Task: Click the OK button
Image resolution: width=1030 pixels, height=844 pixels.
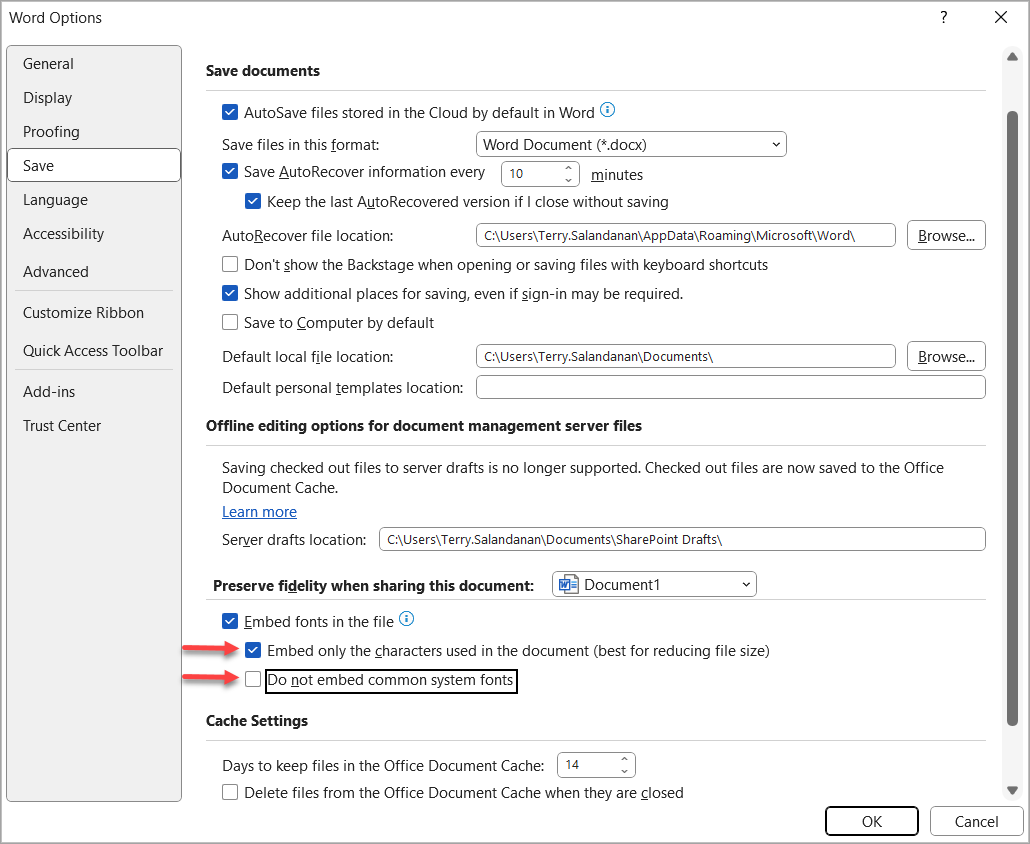Action: [x=872, y=821]
